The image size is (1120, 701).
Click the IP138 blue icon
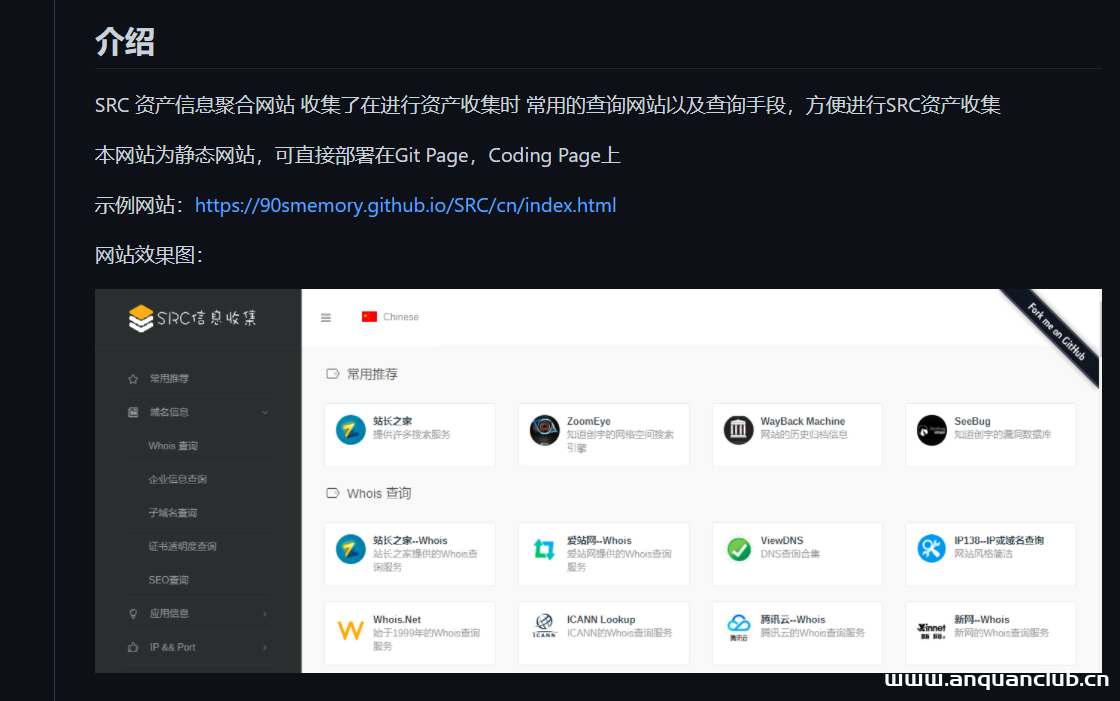tap(931, 547)
